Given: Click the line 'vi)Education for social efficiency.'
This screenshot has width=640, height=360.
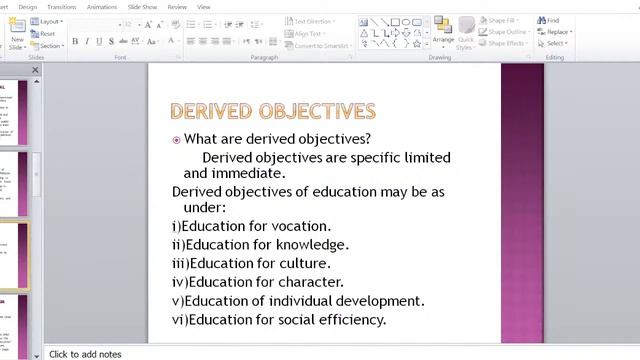Looking at the screenshot, I should (x=279, y=320).
